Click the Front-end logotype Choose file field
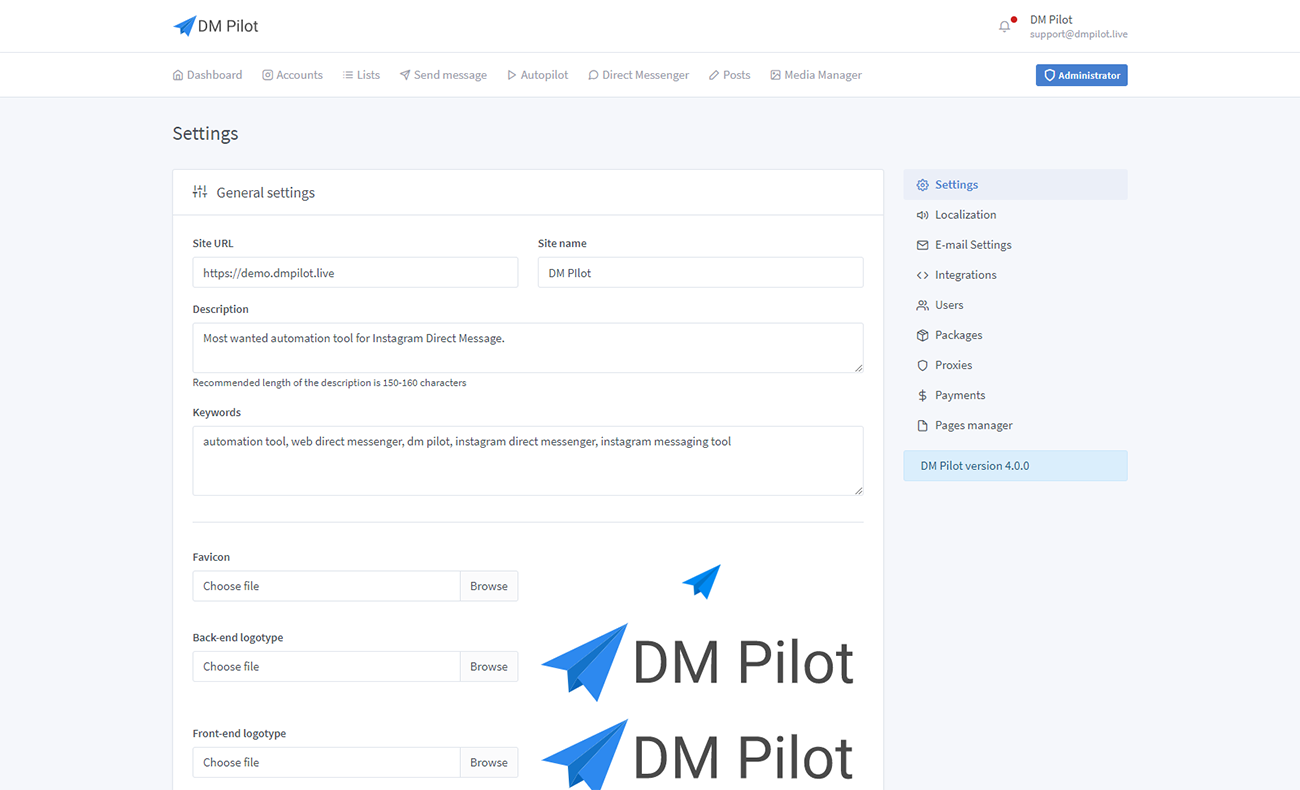The width and height of the screenshot is (1300, 790). pos(326,762)
